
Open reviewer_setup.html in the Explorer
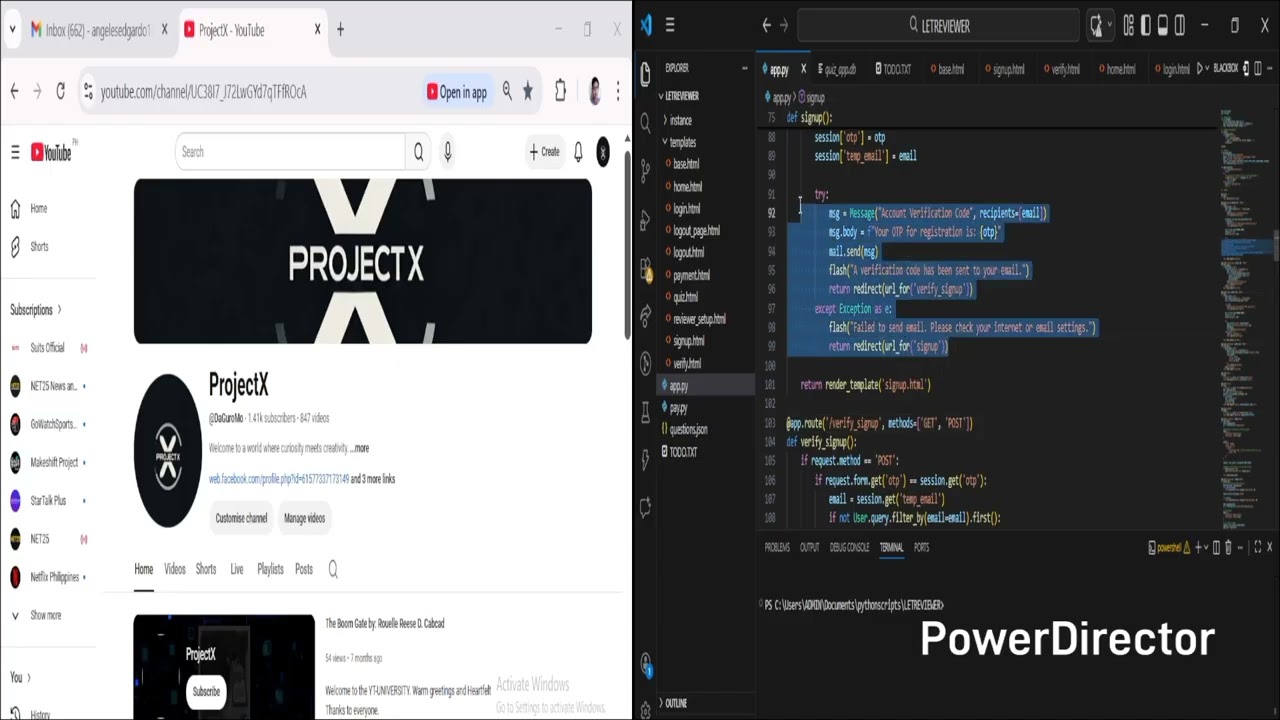pyautogui.click(x=699, y=319)
